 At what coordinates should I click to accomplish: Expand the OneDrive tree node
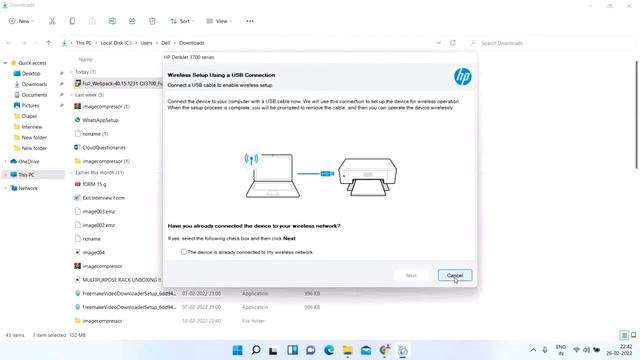tap(5, 161)
